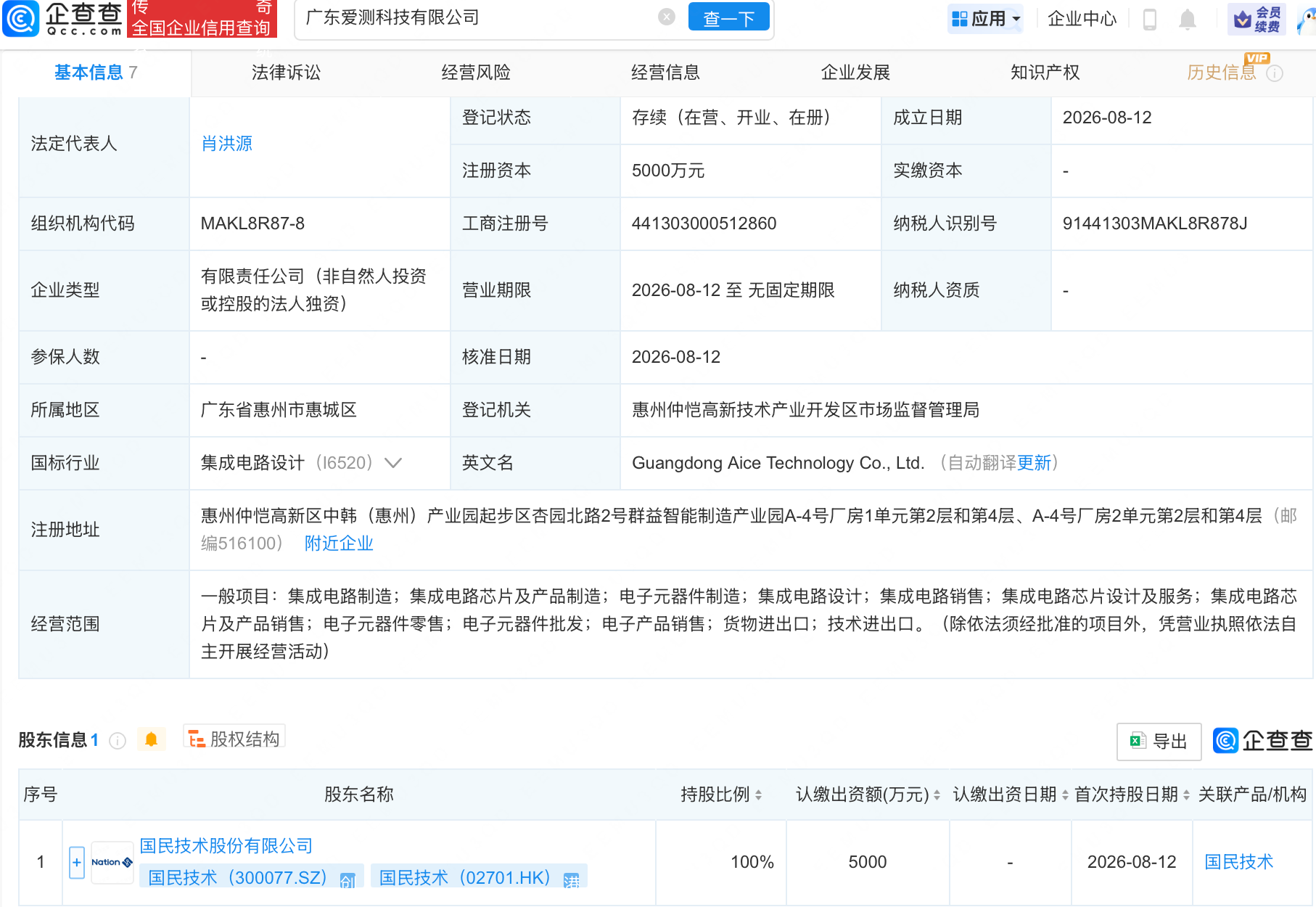Sort shareholders by 持股比例
The width and height of the screenshot is (1316, 907).
click(758, 795)
